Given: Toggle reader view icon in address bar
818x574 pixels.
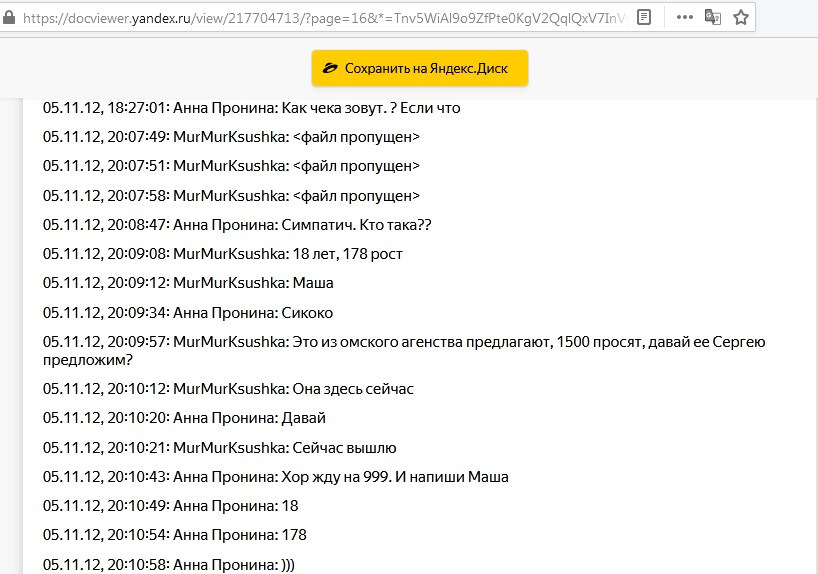Looking at the screenshot, I should pos(644,17).
